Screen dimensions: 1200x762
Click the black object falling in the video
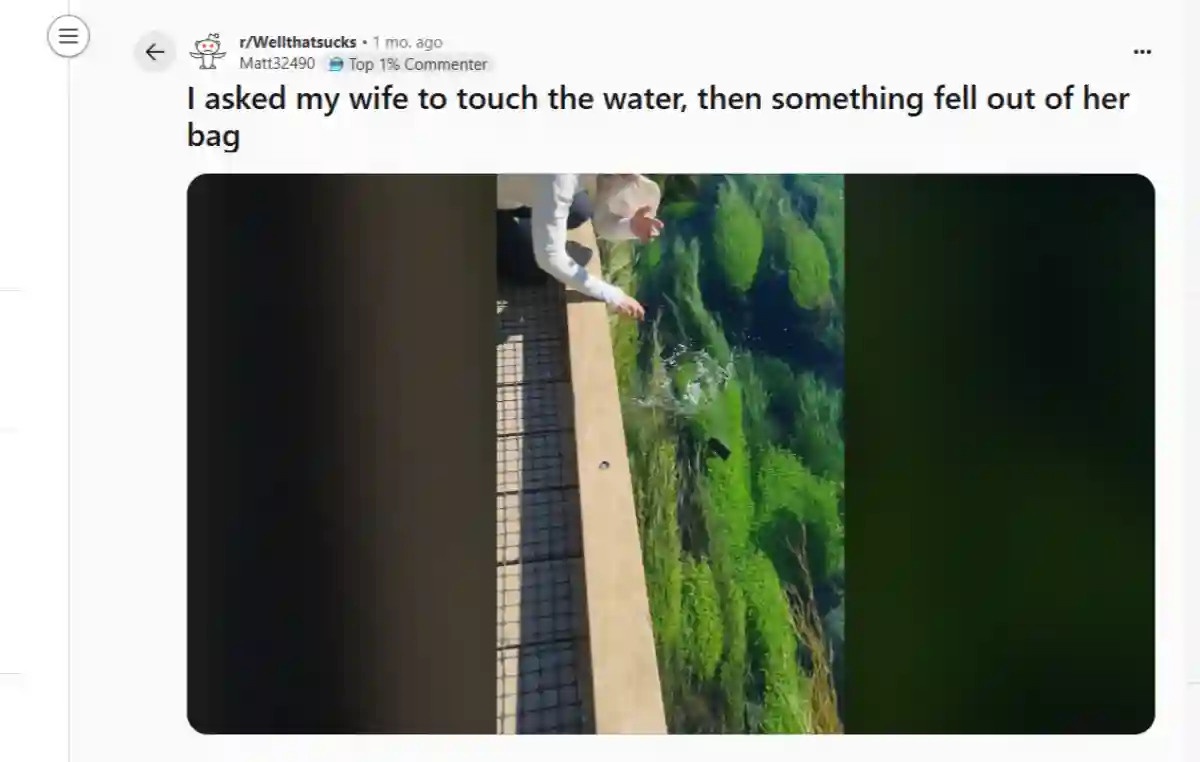click(x=718, y=449)
